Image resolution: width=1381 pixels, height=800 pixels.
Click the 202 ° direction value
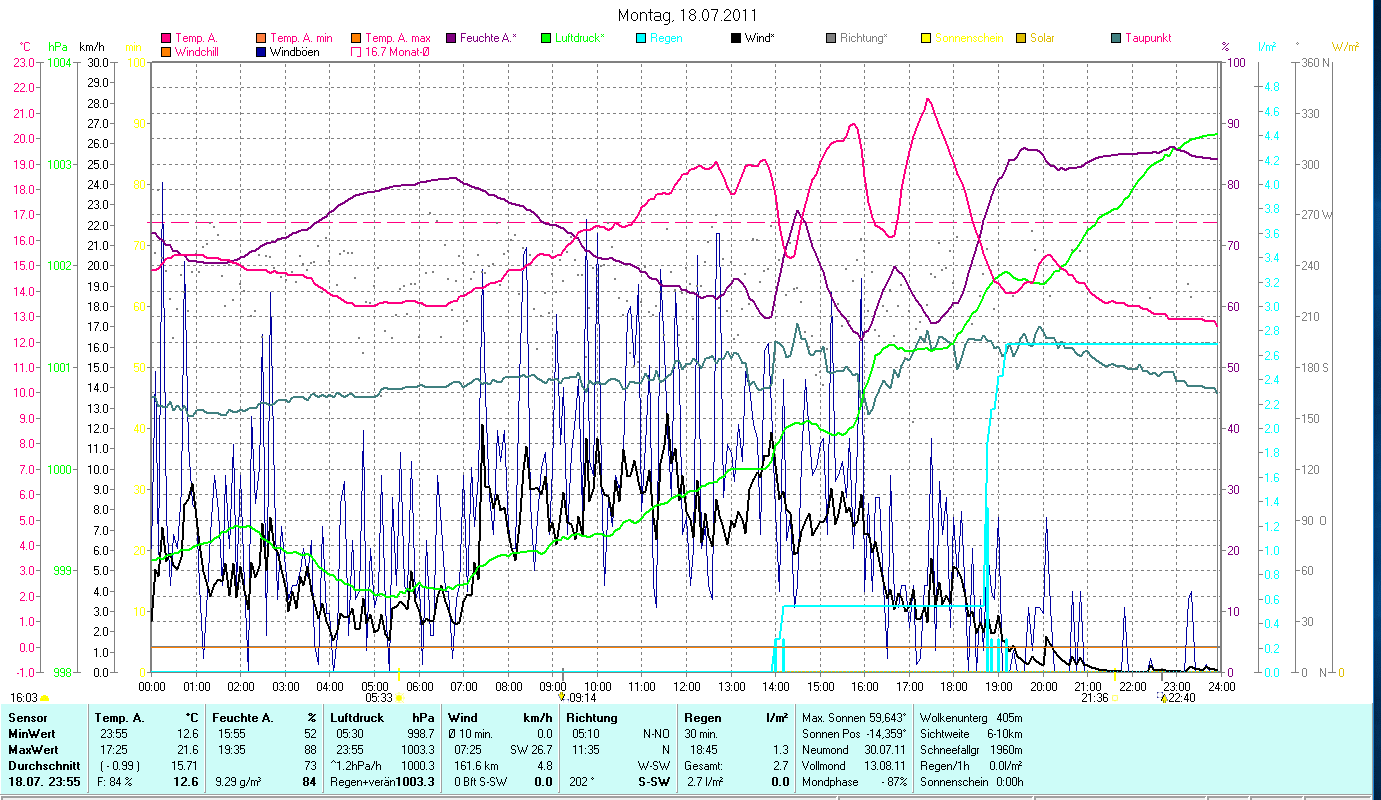582,782
